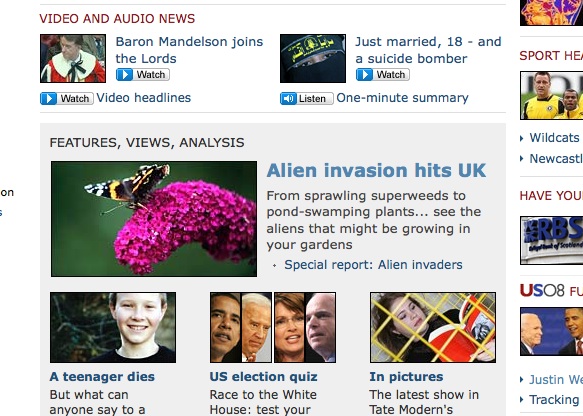Click the RBS building sign thumbnail
Screen dimensions: 583x416
click(x=551, y=240)
